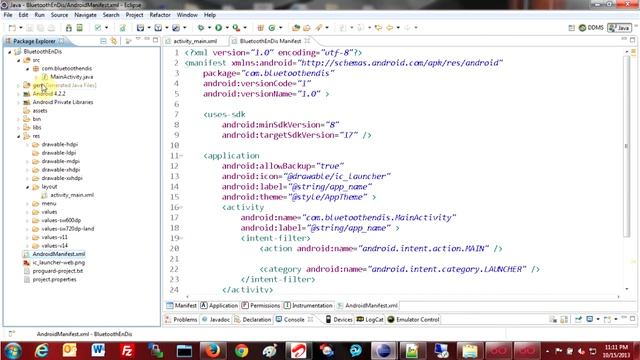Open the Navigate menu
The height and width of the screenshot is (360, 640).
85,15
